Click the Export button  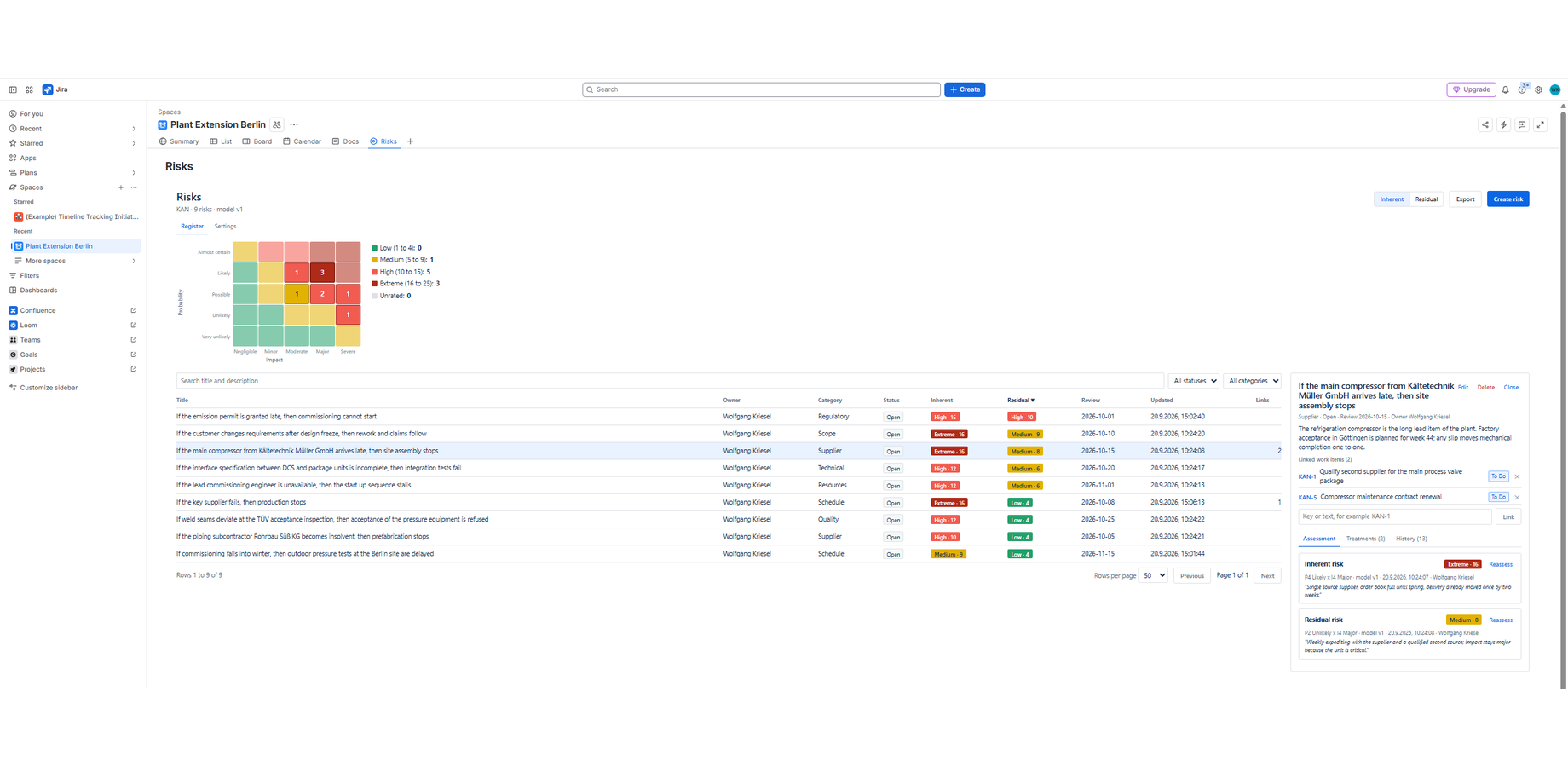coord(1465,199)
